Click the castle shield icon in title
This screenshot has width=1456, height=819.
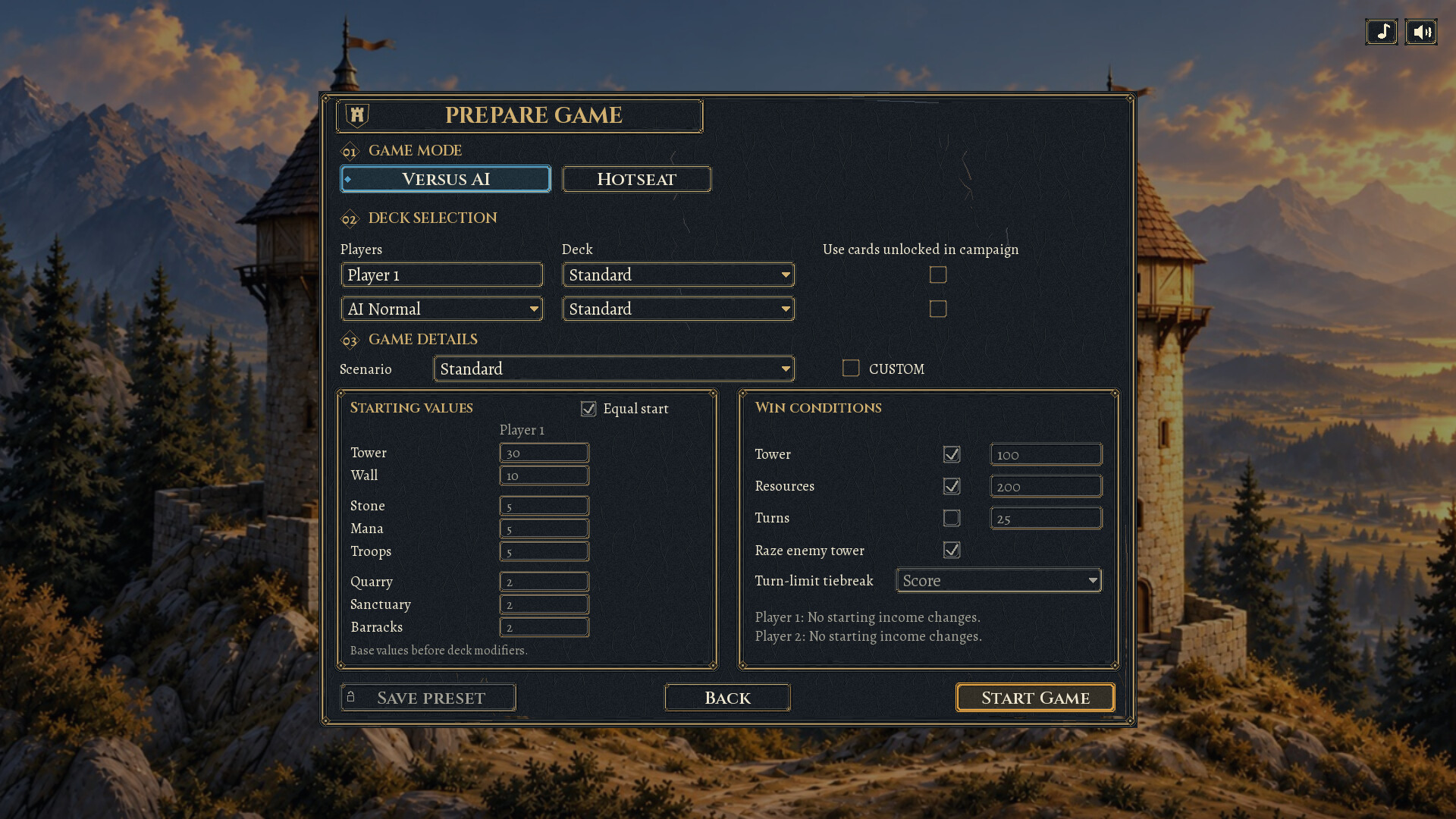(x=357, y=115)
